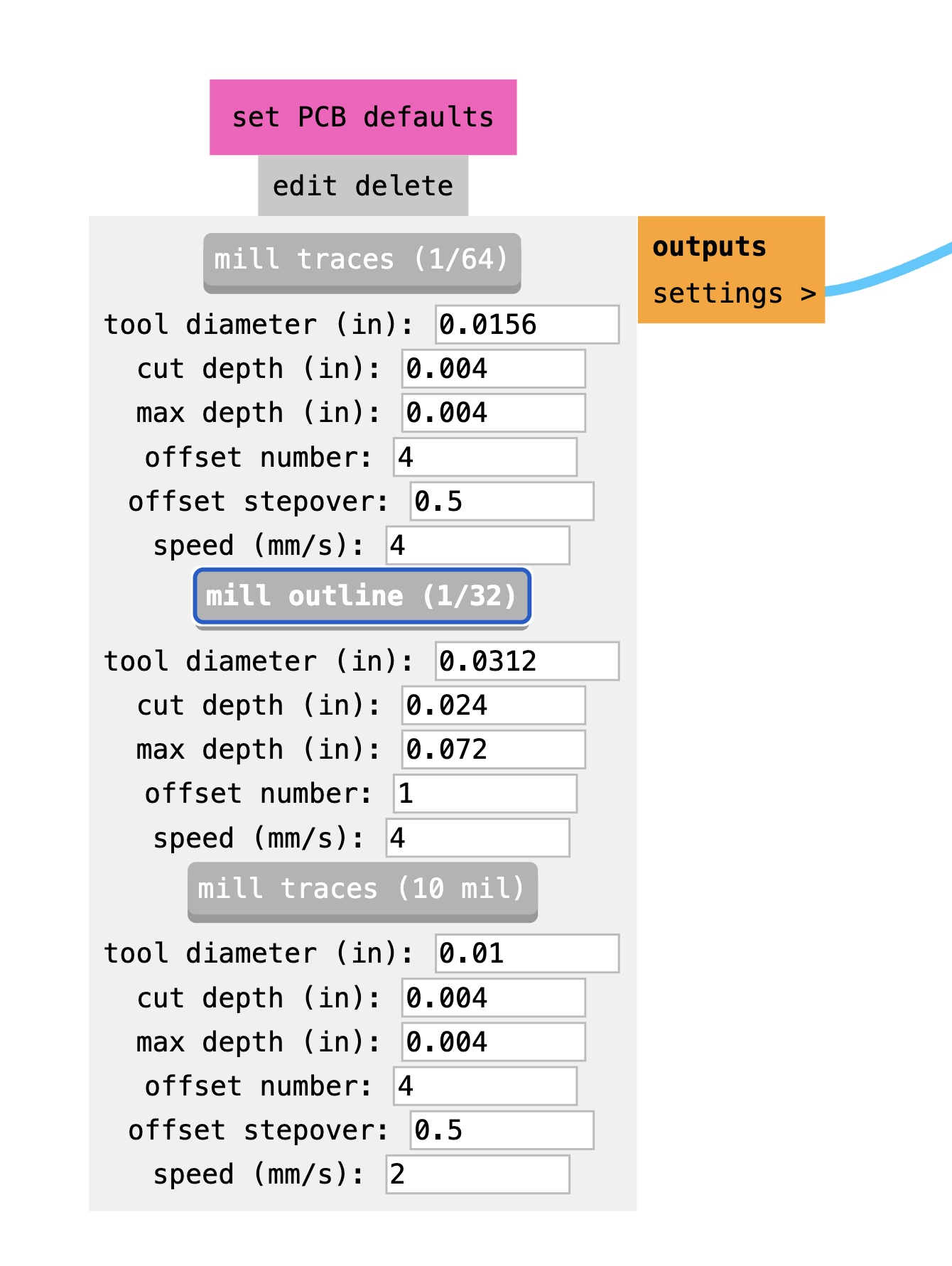Click the delete link
Screen dimensions: 952x1266
pos(404,186)
